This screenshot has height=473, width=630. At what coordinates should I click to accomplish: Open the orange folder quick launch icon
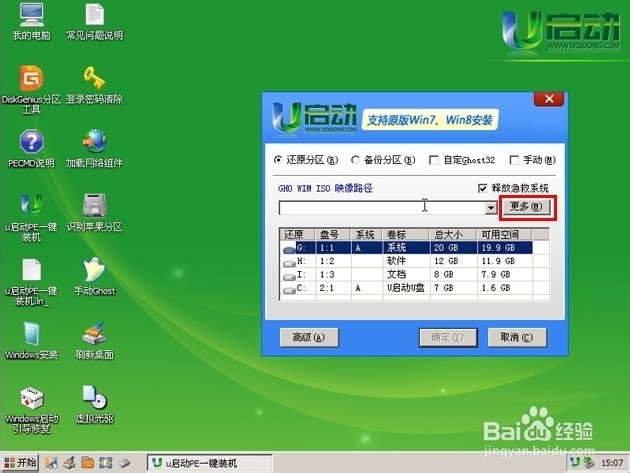[88, 463]
